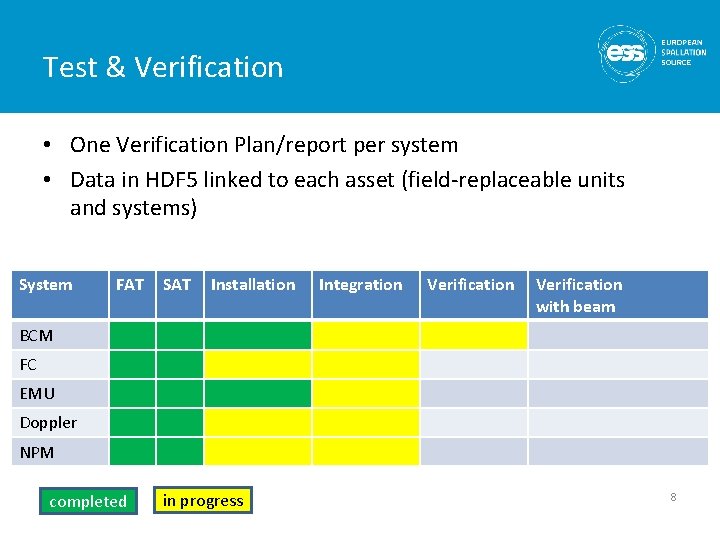Click the 'SAT' column header
The image size is (720, 540).
[x=180, y=294]
